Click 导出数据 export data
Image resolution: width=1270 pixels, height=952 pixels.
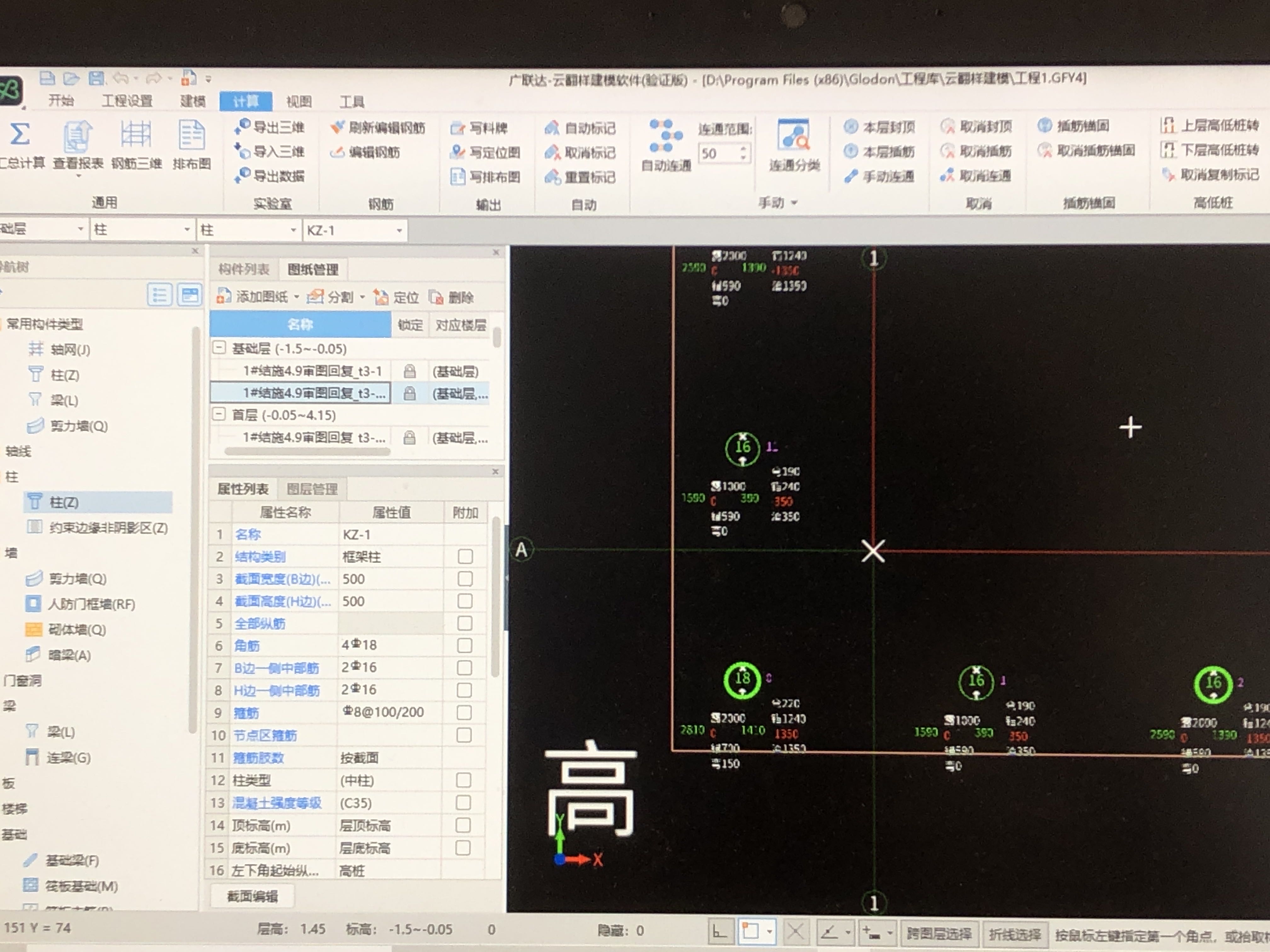click(269, 176)
